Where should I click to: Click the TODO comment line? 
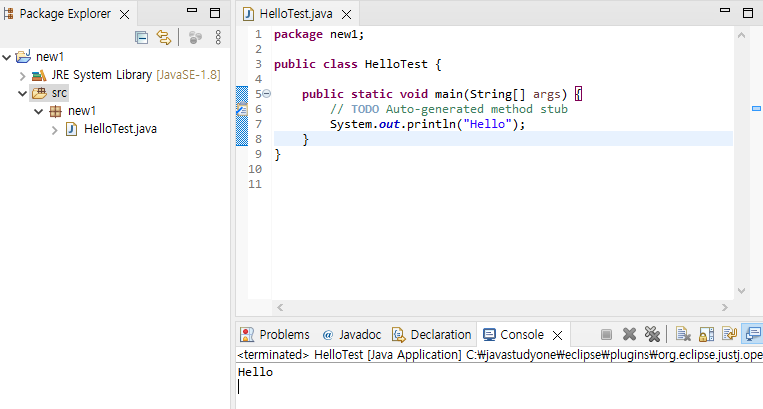coord(449,109)
